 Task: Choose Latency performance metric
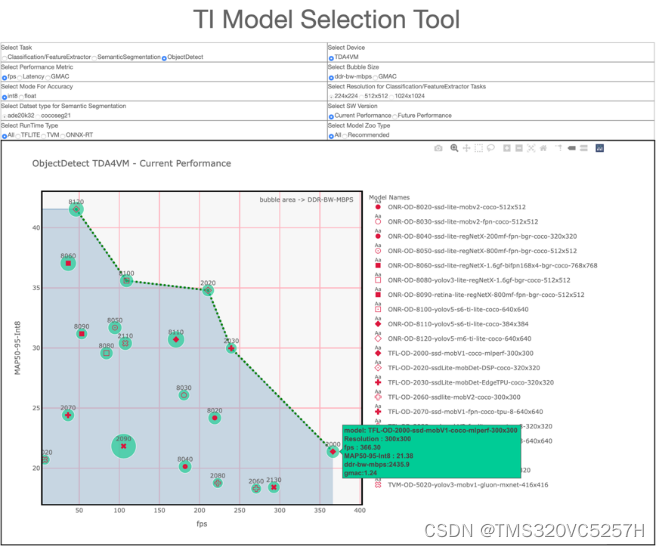(x=19, y=78)
